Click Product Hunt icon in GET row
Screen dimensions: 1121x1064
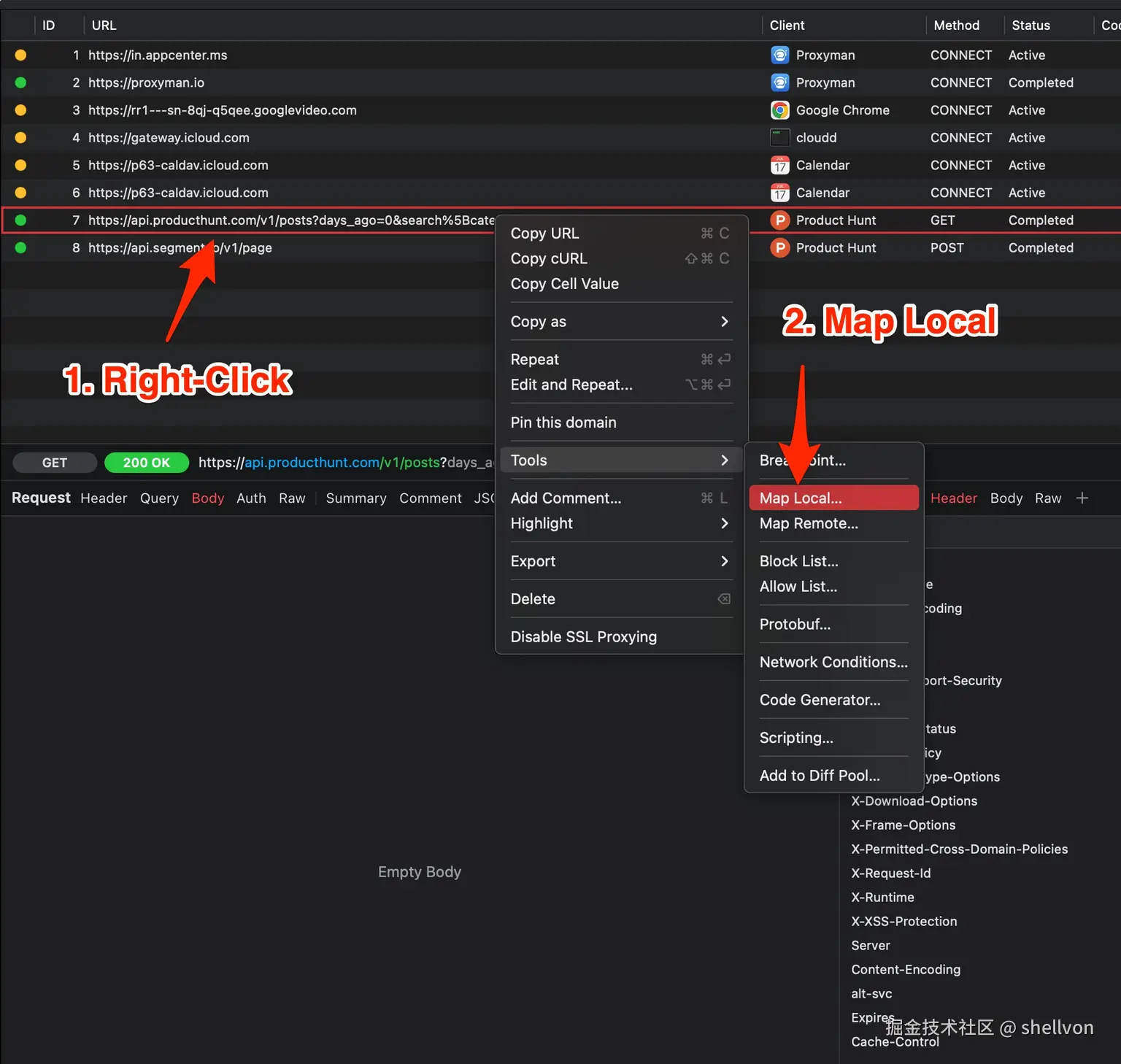point(780,220)
